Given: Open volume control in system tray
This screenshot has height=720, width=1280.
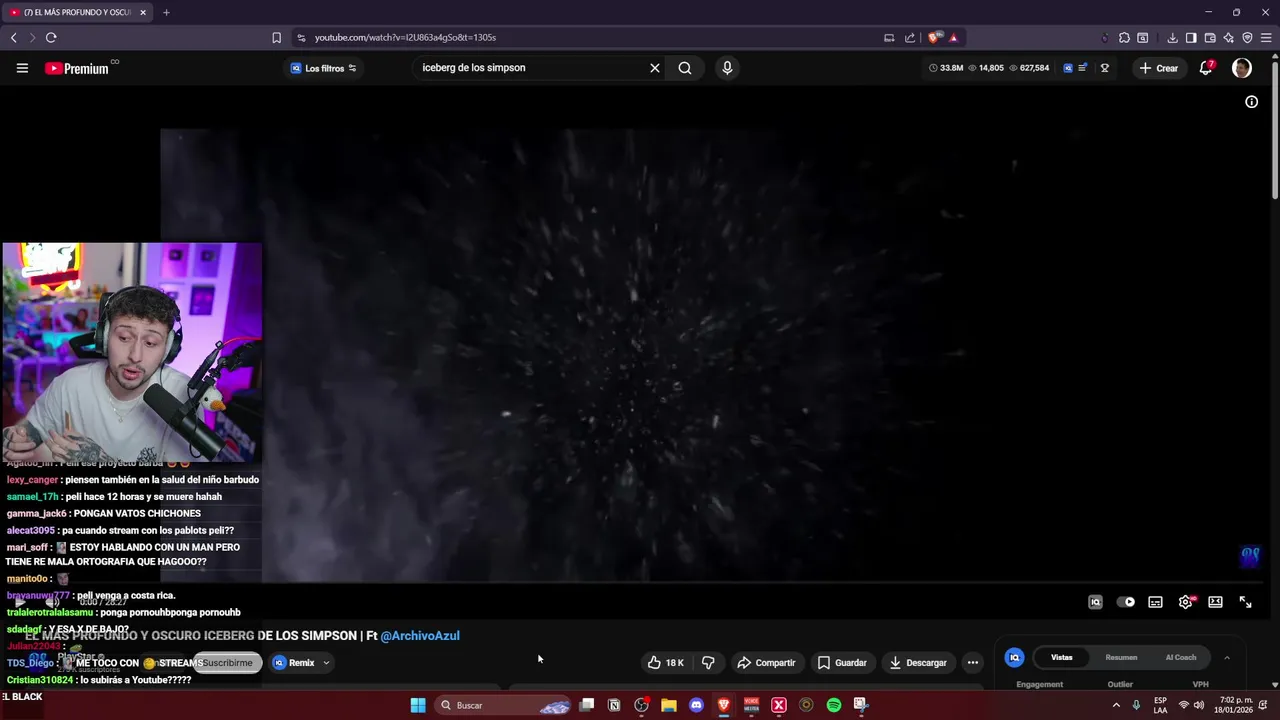Looking at the screenshot, I should coord(1200,705).
